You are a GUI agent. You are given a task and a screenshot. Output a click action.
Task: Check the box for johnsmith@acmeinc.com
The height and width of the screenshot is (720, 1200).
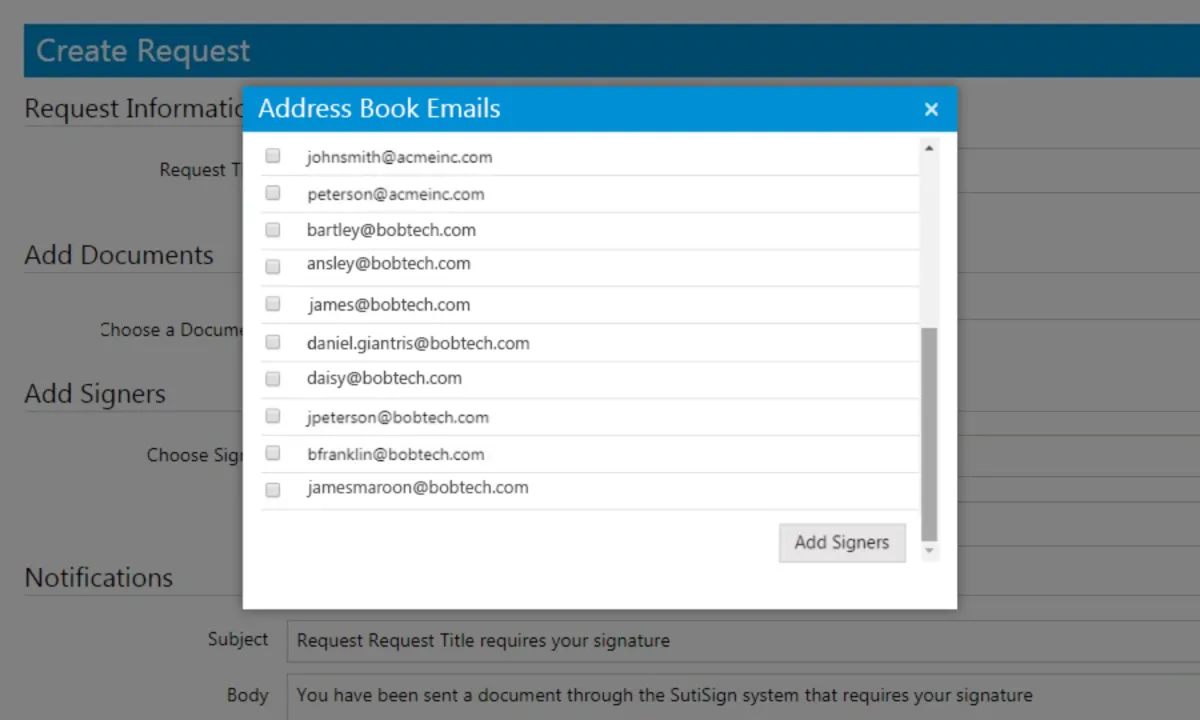pos(272,156)
